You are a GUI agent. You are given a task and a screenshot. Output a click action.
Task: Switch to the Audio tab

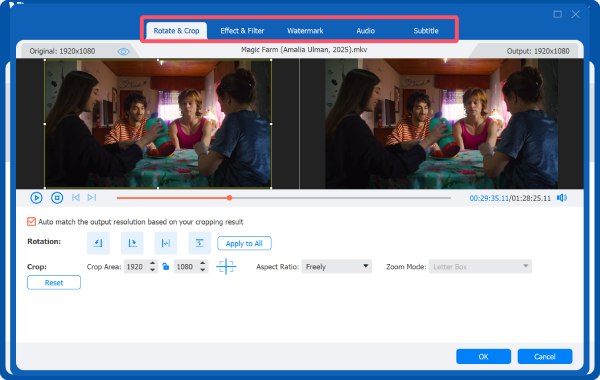[x=365, y=31]
